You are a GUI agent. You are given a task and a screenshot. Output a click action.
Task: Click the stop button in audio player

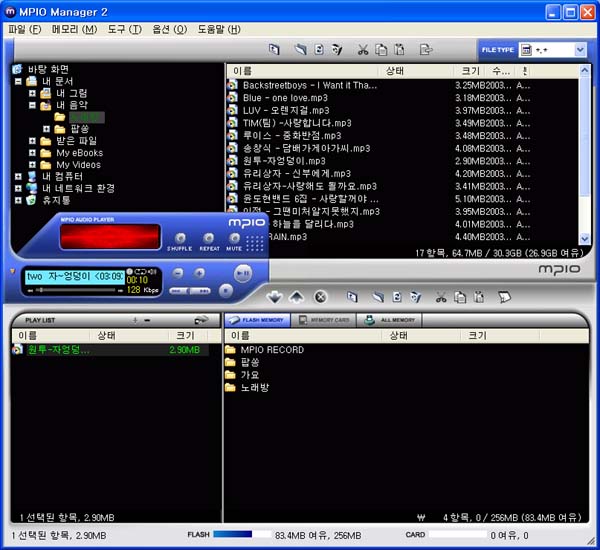coord(226,291)
